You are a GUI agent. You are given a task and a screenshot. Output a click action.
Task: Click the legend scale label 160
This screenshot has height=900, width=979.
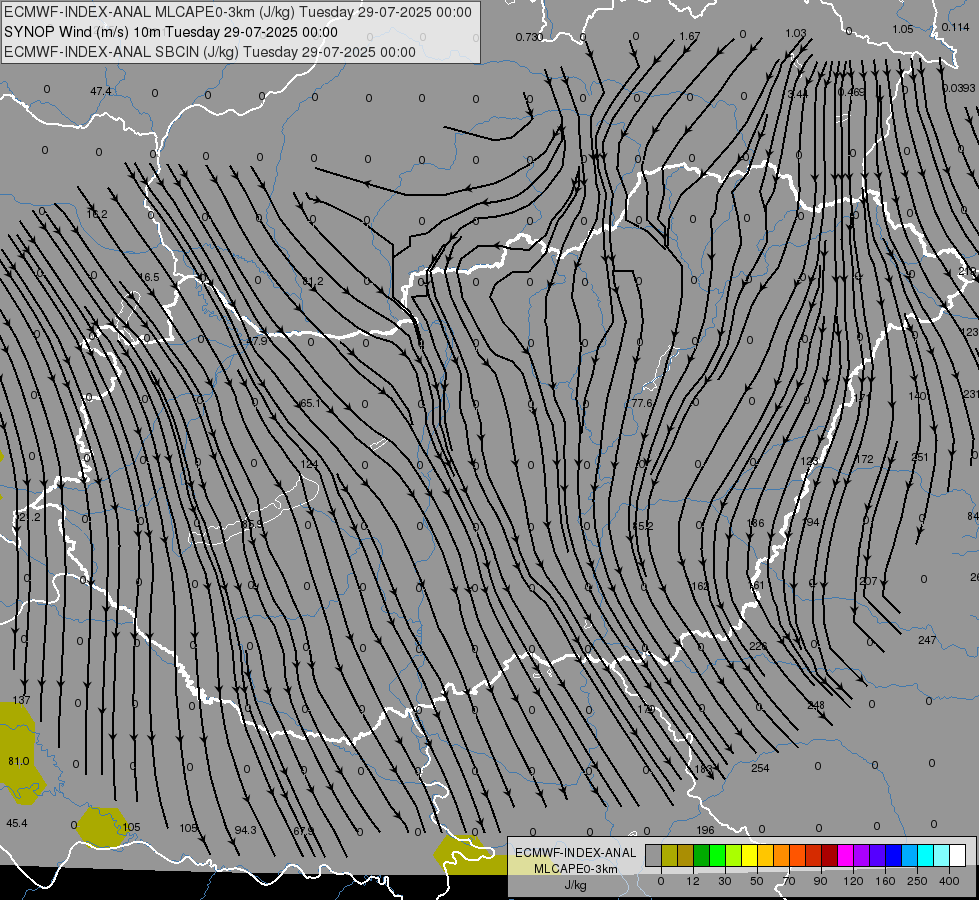tap(885, 881)
